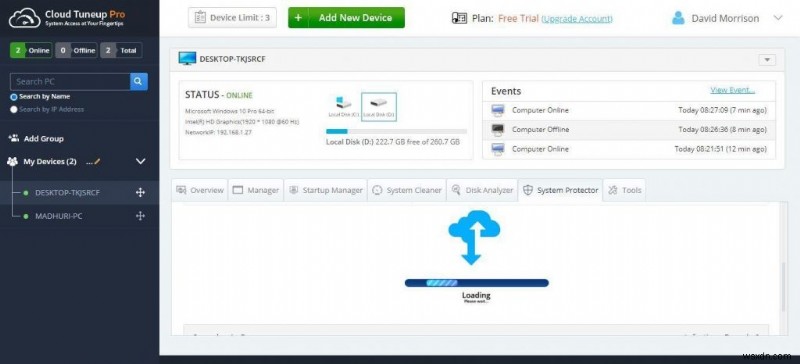Viewport: 800px width, 364px height.
Task: Open the View Event link
Action: tap(732, 90)
